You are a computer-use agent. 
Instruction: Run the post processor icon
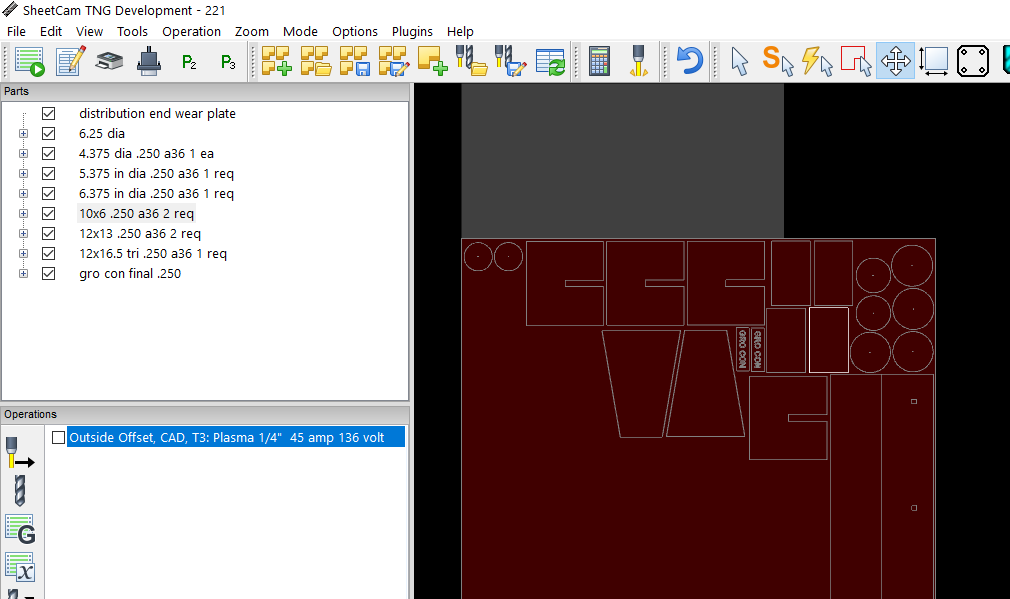(30, 62)
